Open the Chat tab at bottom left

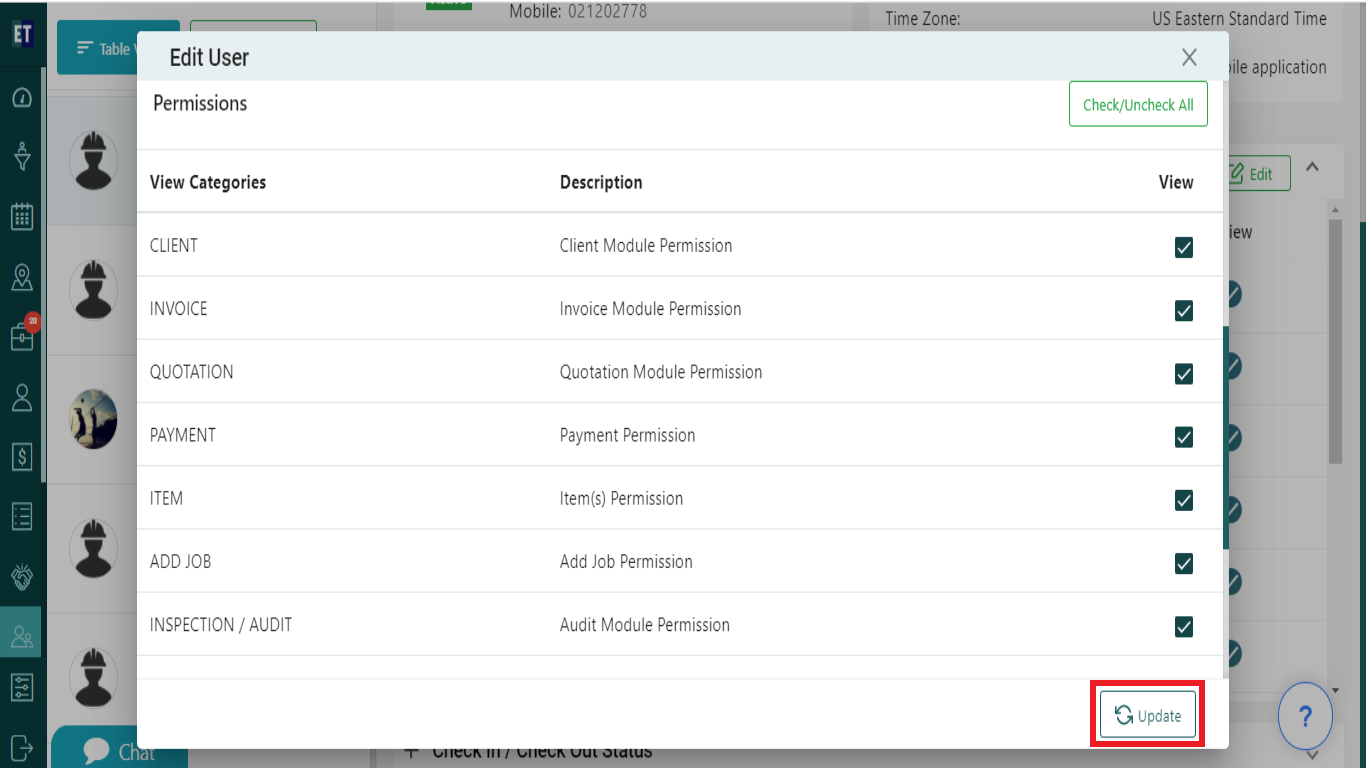(x=120, y=751)
